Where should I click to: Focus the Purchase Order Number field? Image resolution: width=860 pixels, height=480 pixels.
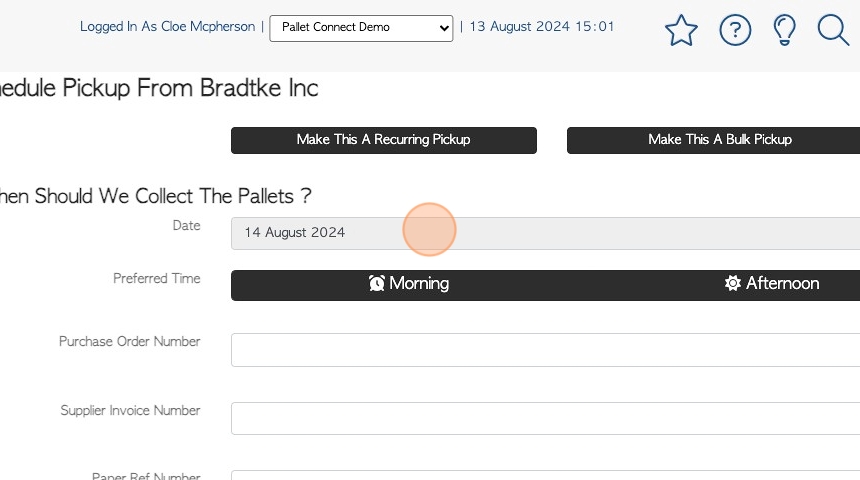[x=545, y=349]
